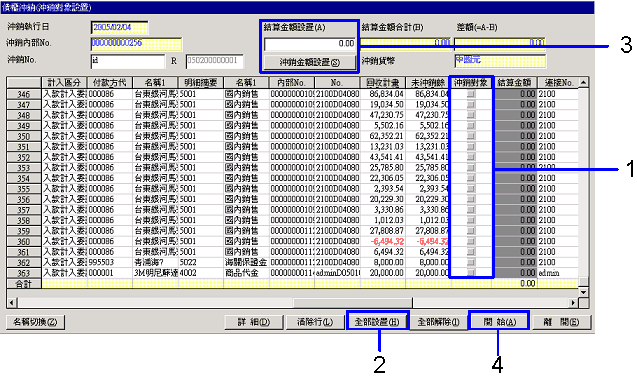Click the 沖銷貨幣 currency field
This screenshot has width=637, height=380.
click(500, 61)
